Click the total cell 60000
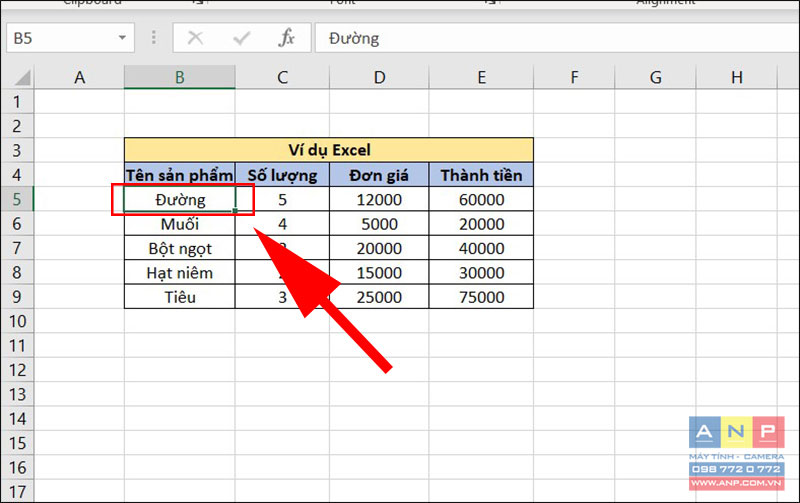 (481, 199)
